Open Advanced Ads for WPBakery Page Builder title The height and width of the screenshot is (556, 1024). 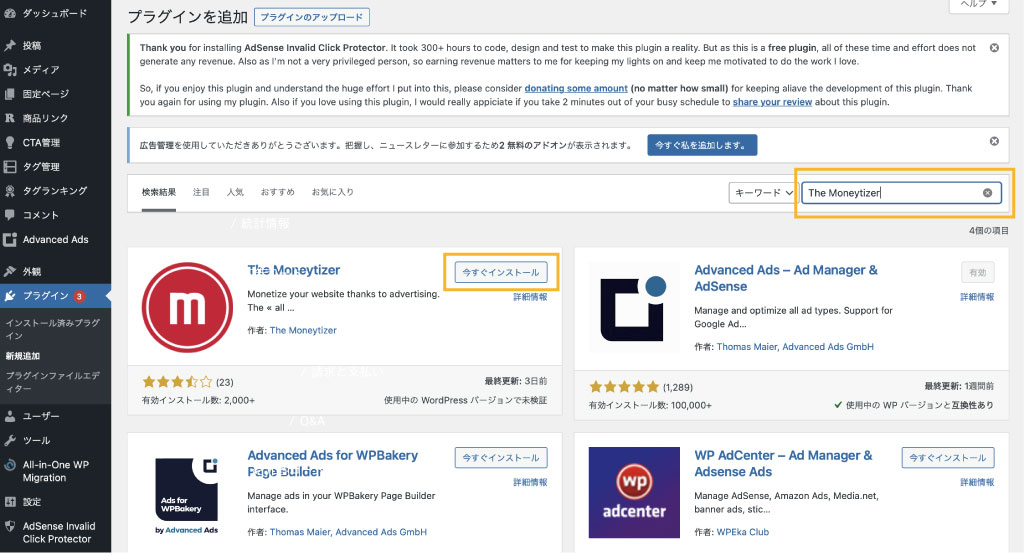pyautogui.click(x=332, y=463)
